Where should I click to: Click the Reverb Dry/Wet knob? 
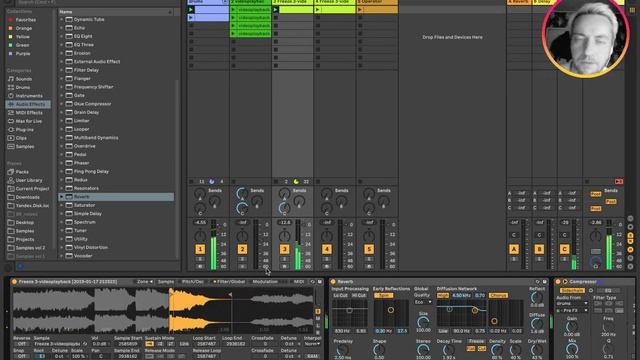537,350
